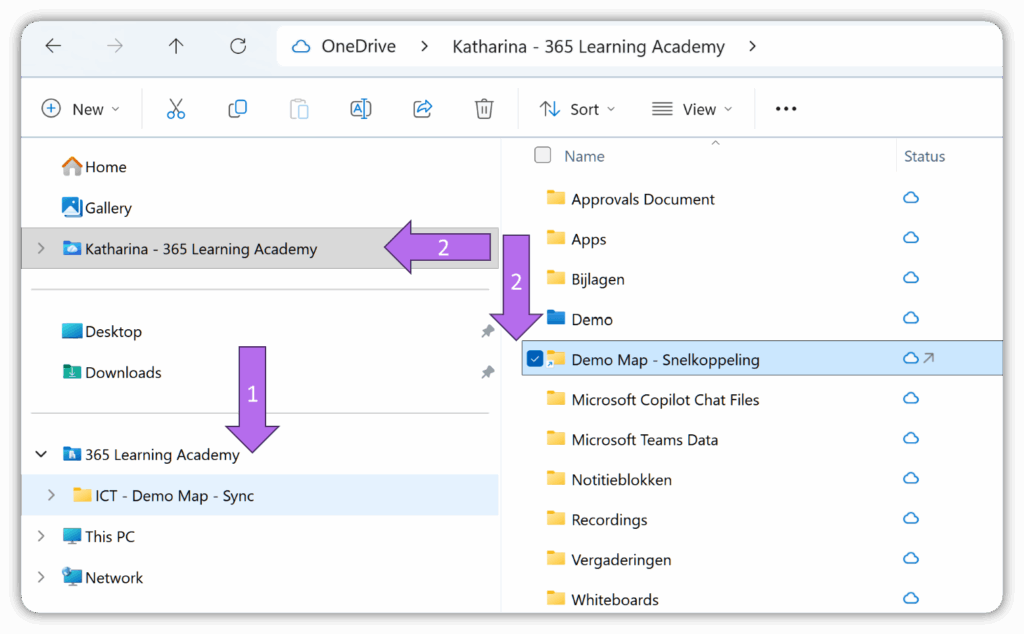The height and width of the screenshot is (634, 1024).
Task: Collapse the 365 Learning Academy tree node
Action: tap(41, 454)
